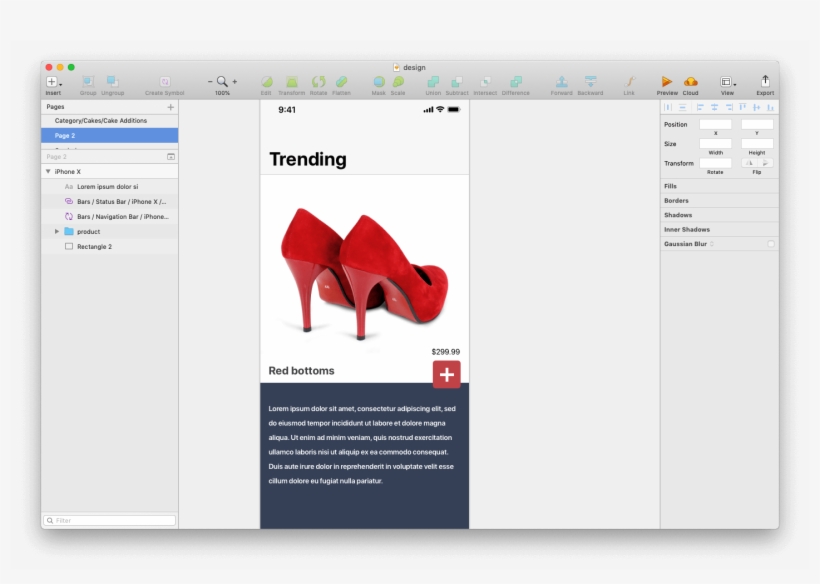Switch to the Category/Cakes/Cake Additions page
The image size is (820, 584).
click(x=108, y=120)
